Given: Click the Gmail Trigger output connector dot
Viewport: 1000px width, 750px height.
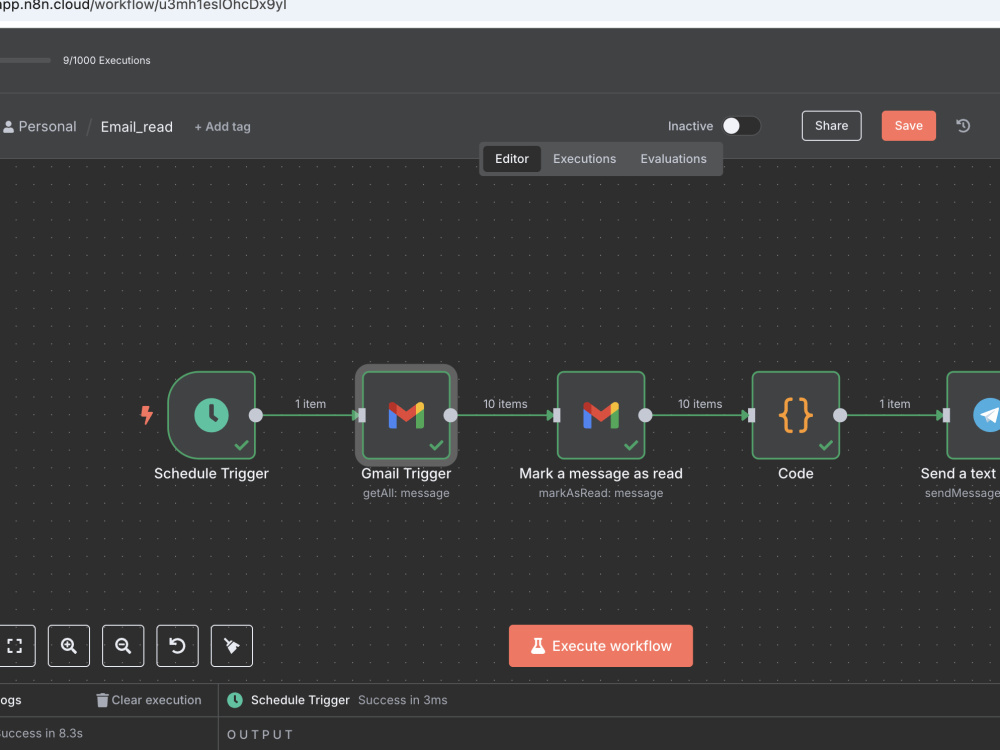Looking at the screenshot, I should point(450,415).
